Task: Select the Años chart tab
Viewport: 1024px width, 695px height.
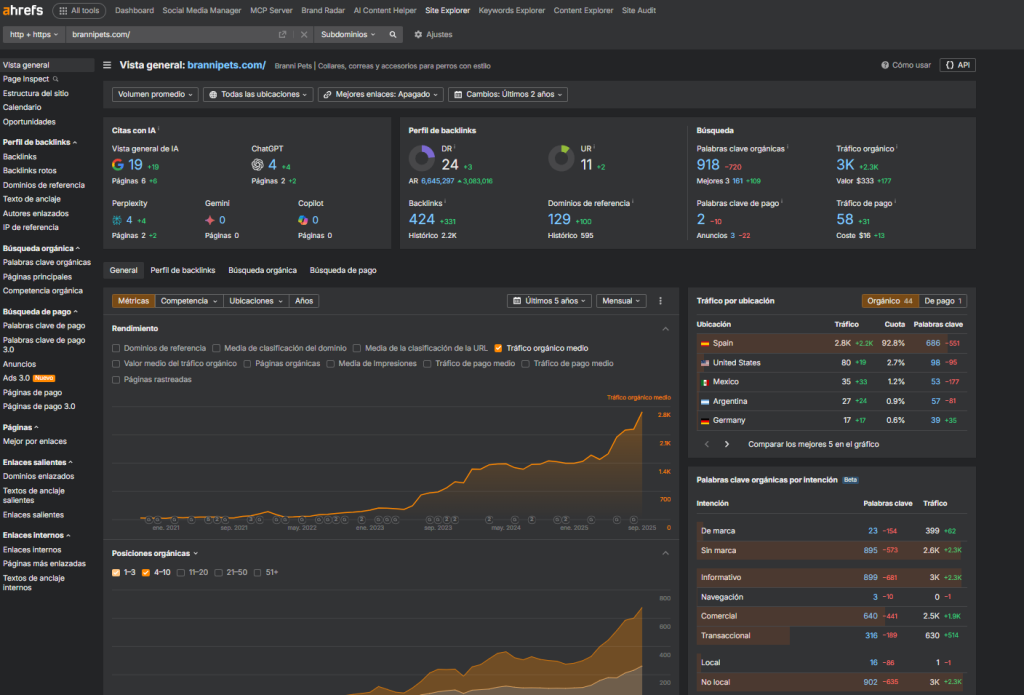Action: (304, 301)
